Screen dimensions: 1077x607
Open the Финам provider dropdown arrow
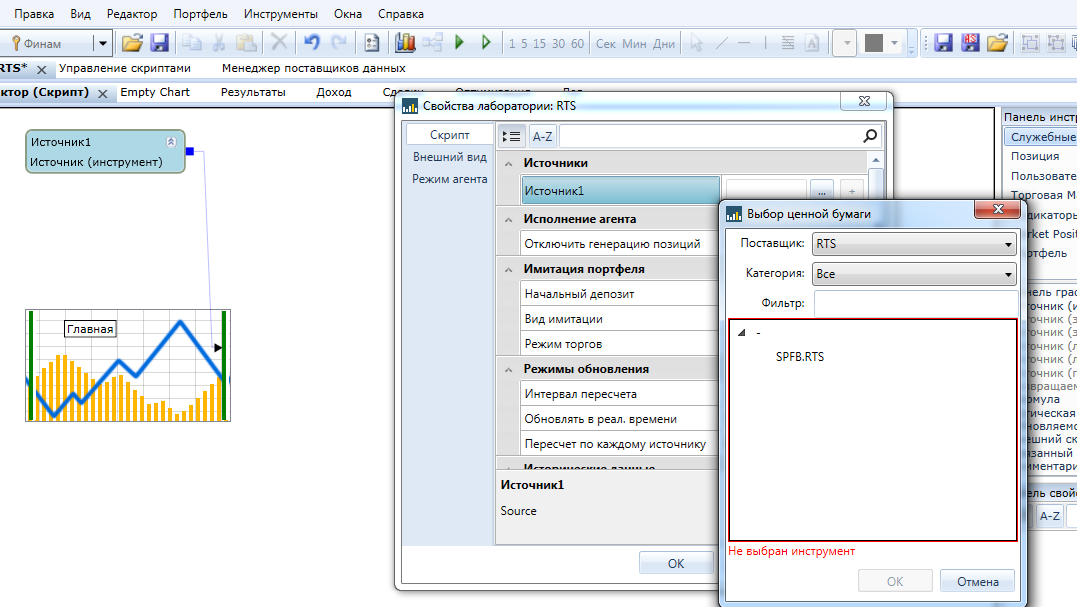click(102, 43)
